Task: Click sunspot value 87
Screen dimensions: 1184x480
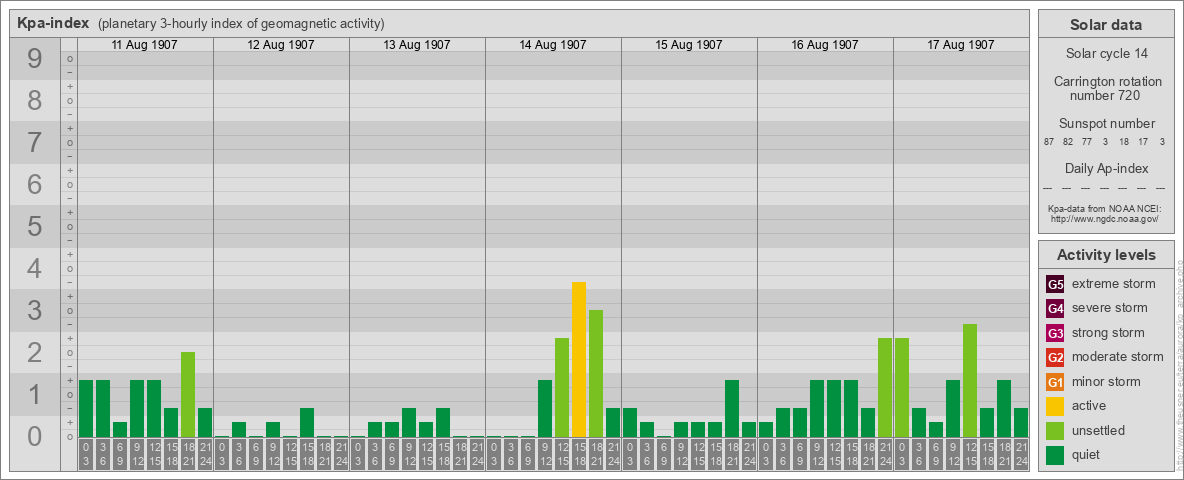Action: coord(1049,142)
